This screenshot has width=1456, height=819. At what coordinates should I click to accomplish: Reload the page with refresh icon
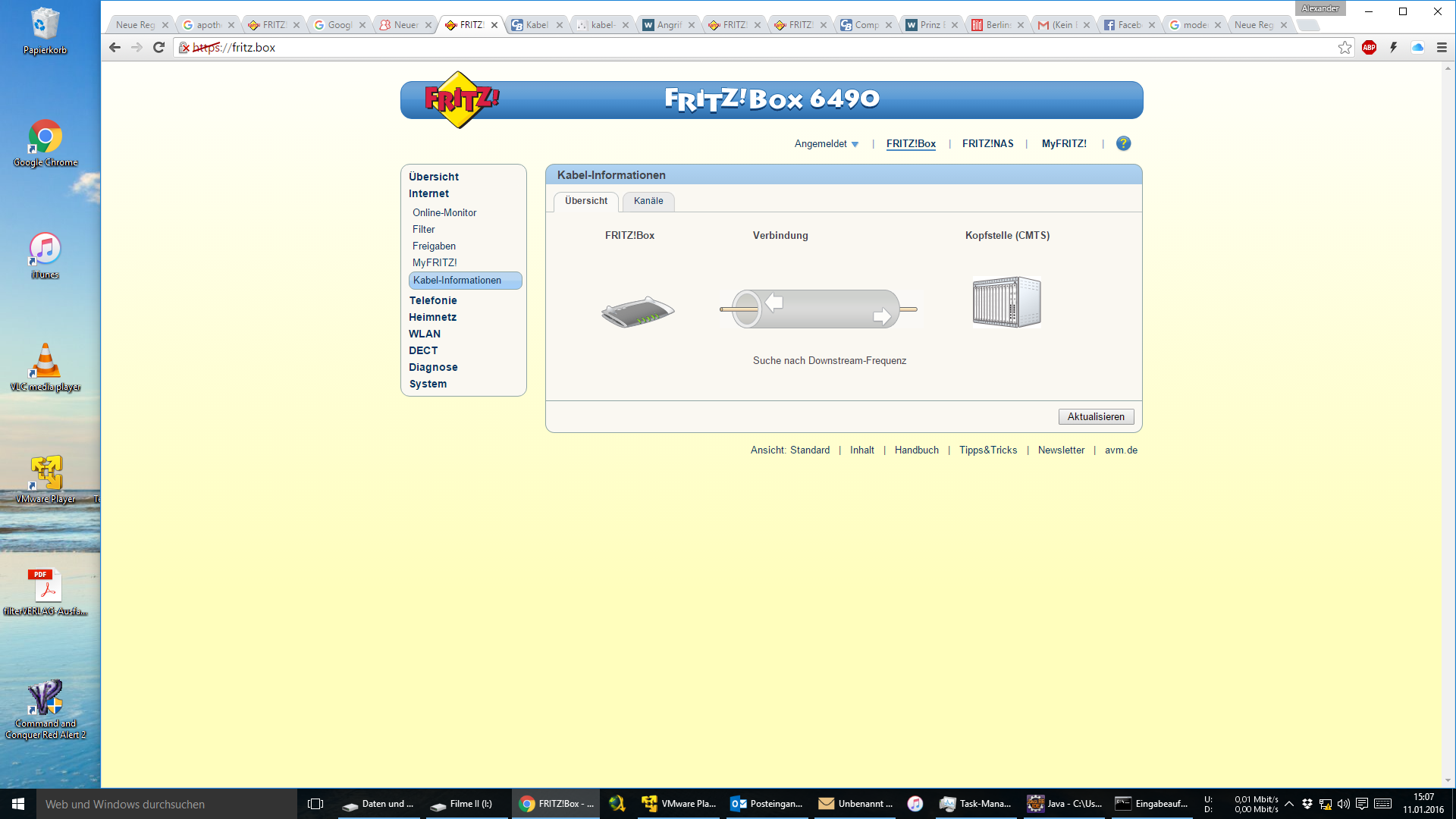point(158,47)
